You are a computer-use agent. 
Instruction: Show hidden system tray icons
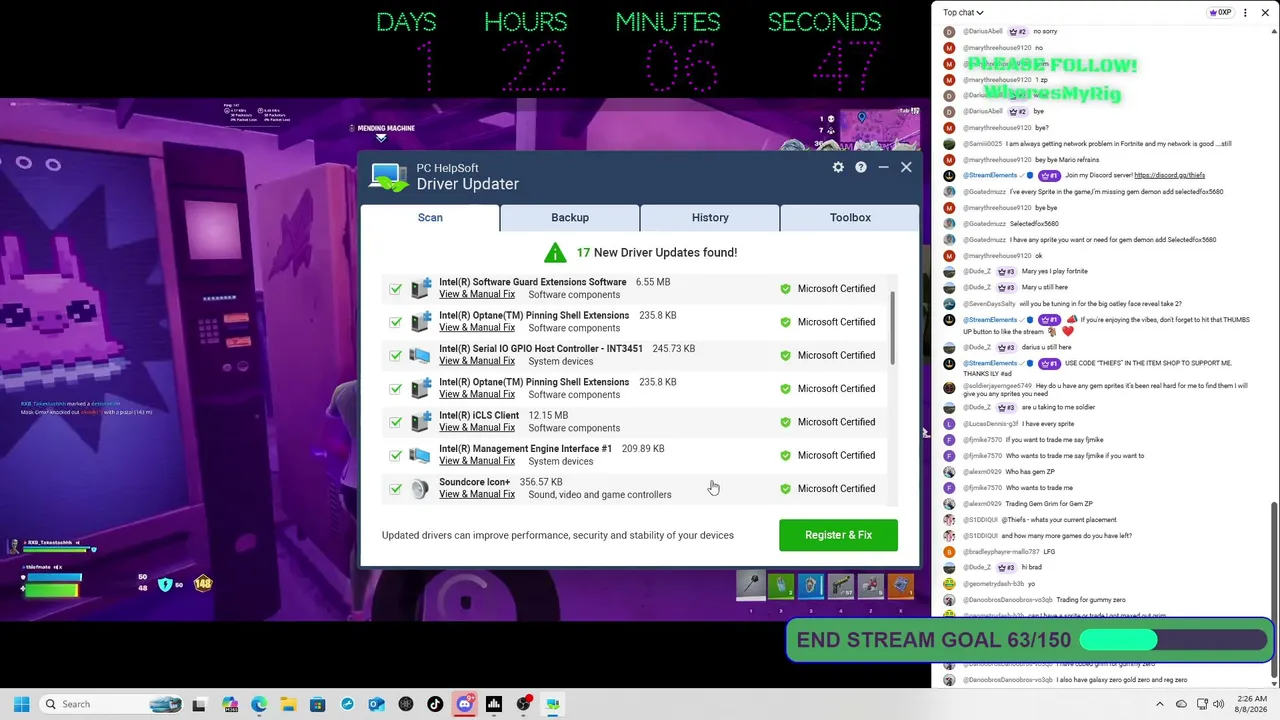pyautogui.click(x=1160, y=704)
